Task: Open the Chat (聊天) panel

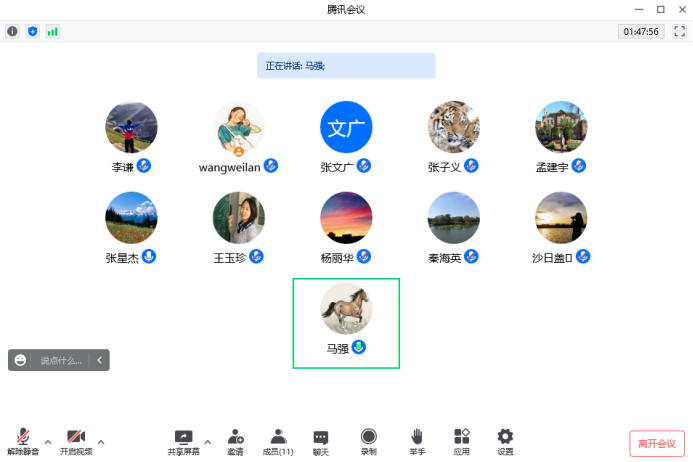Action: (x=321, y=441)
